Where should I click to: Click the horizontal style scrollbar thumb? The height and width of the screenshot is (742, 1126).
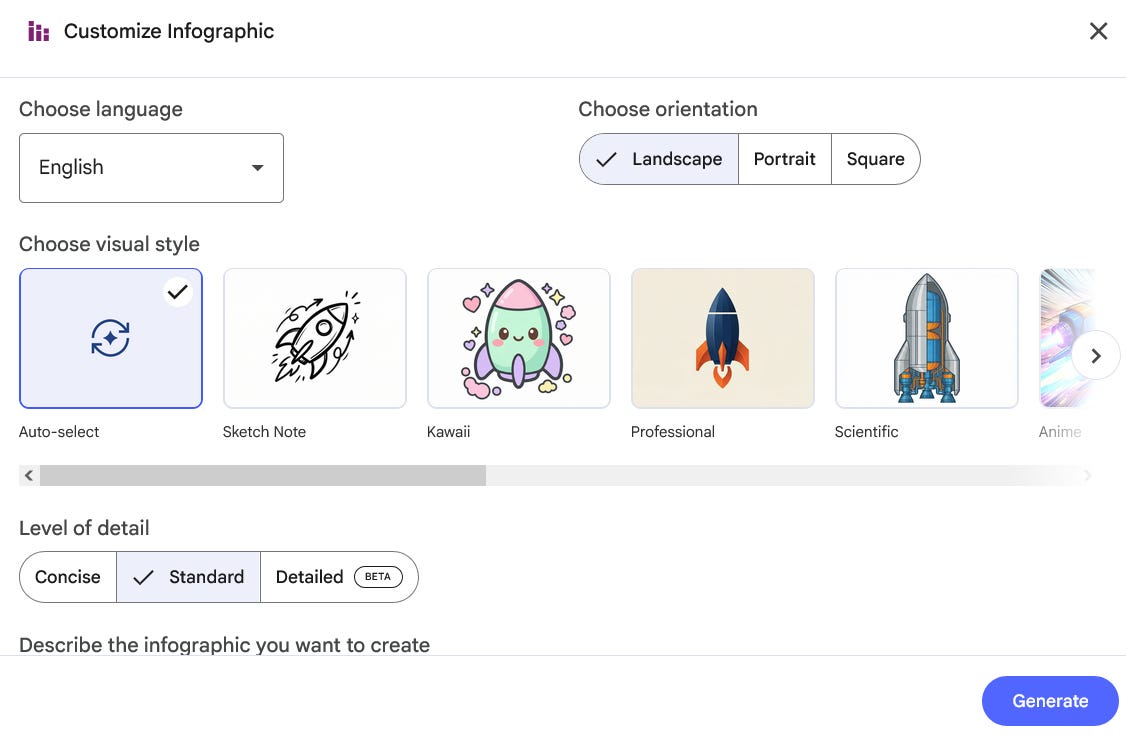pos(263,476)
